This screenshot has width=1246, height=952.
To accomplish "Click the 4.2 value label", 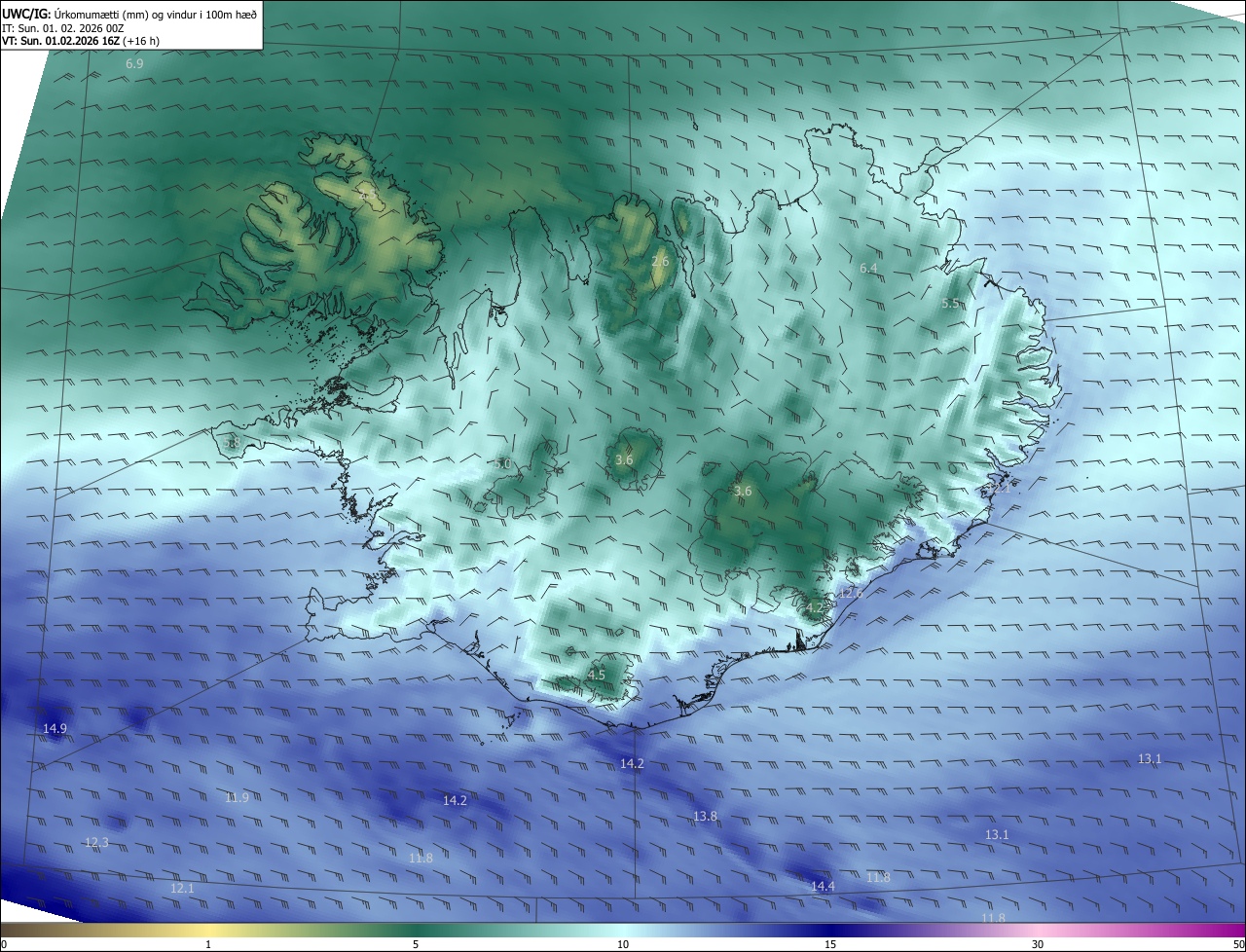I will click(x=814, y=607).
